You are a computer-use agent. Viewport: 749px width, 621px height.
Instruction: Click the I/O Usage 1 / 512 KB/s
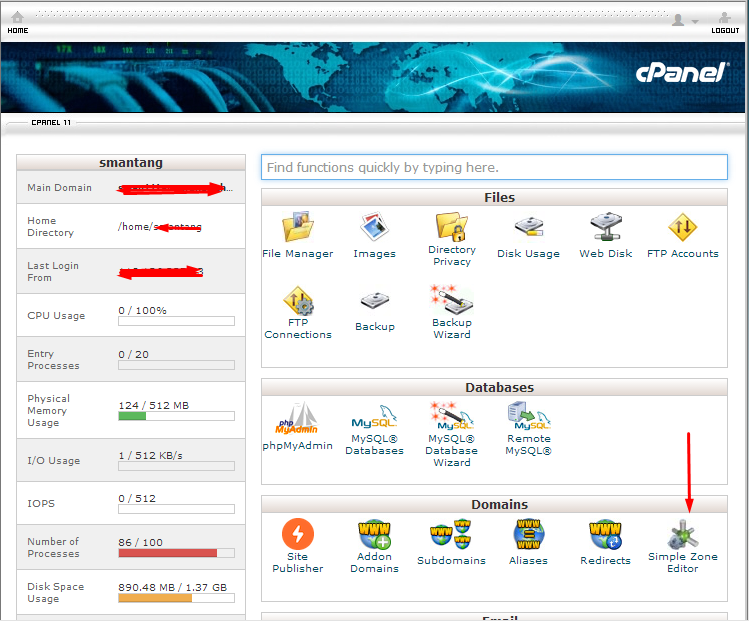coord(150,456)
